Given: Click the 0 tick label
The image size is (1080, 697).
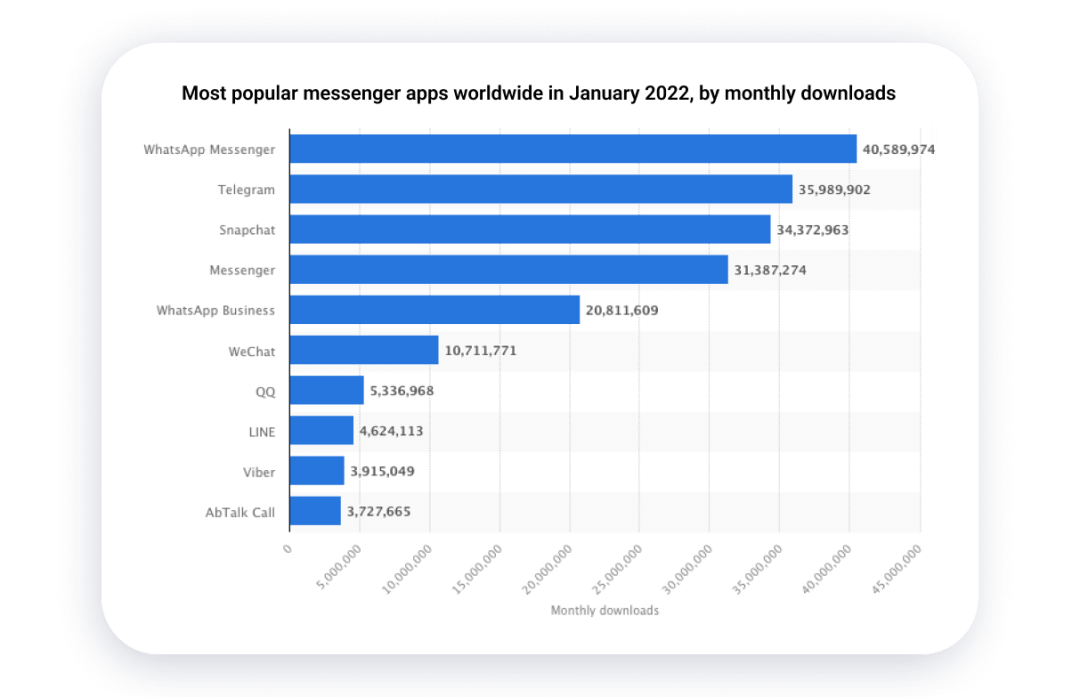Looking at the screenshot, I should tap(286, 548).
